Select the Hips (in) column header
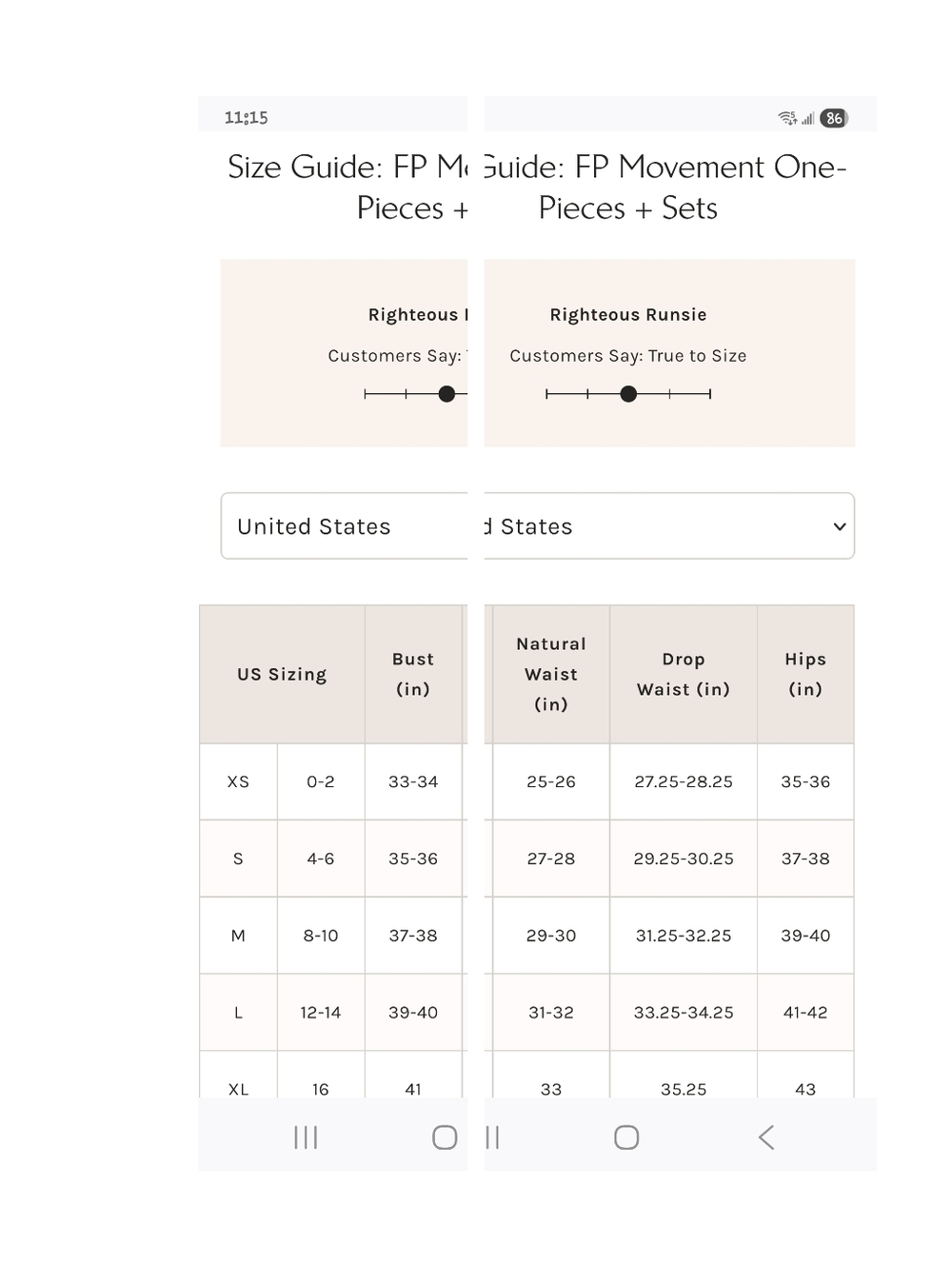 pyautogui.click(x=805, y=674)
